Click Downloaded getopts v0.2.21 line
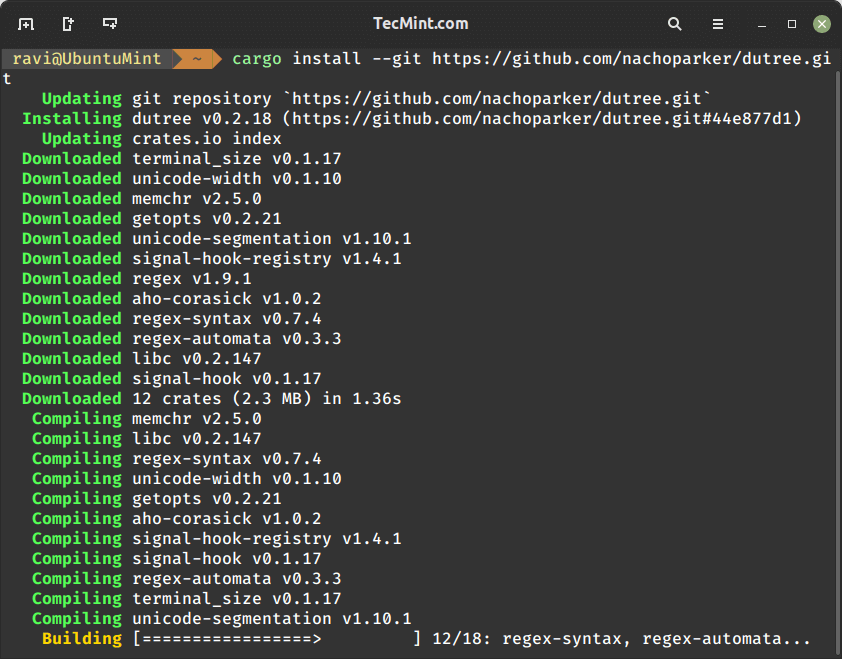Screen dimensions: 842x659 (151, 219)
